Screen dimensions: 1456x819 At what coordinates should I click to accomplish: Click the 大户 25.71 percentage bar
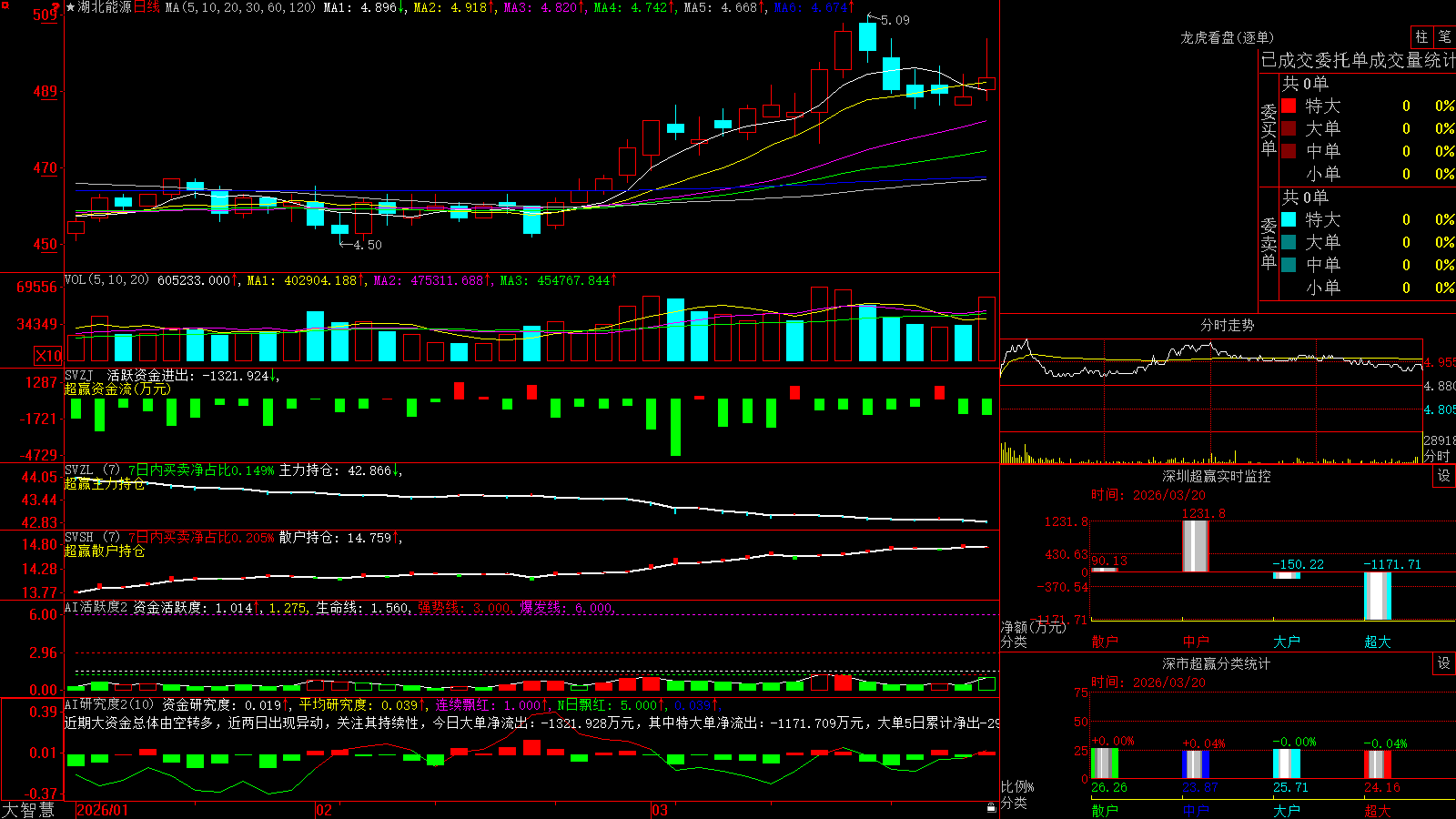coord(1287,764)
